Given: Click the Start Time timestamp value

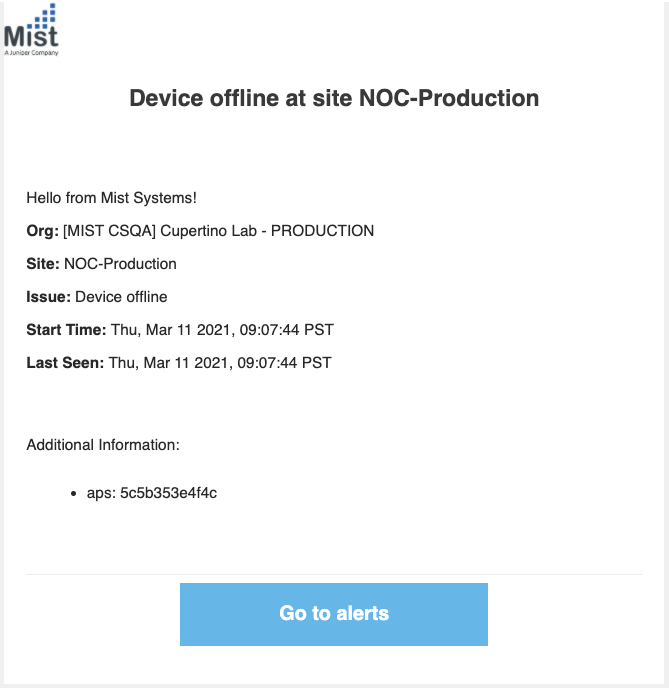Looking at the screenshot, I should tap(220, 330).
